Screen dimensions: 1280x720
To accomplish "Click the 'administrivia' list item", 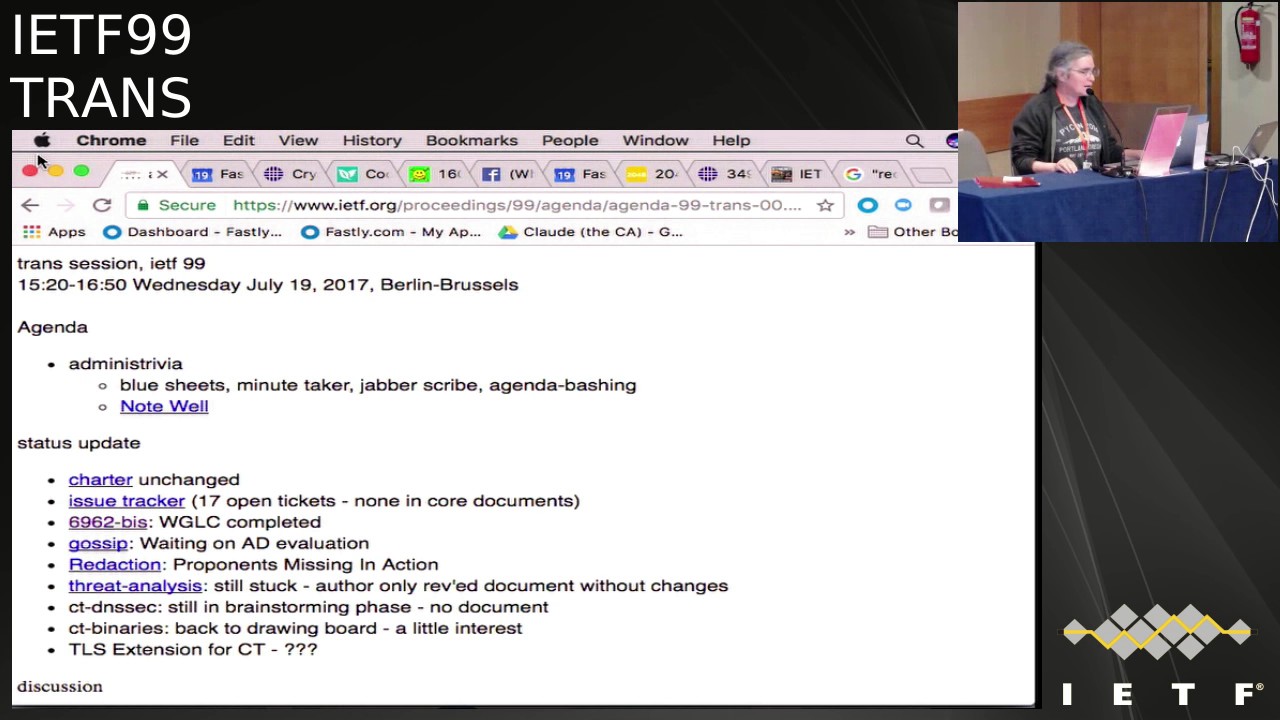I will coord(125,364).
